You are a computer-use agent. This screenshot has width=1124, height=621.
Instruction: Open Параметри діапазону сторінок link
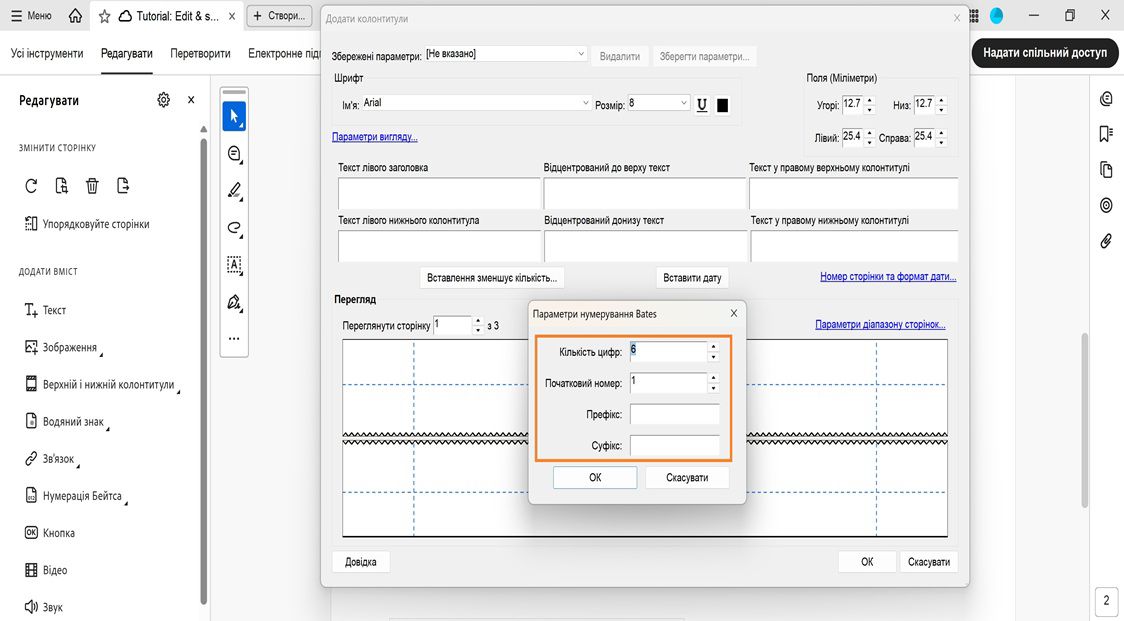point(880,324)
